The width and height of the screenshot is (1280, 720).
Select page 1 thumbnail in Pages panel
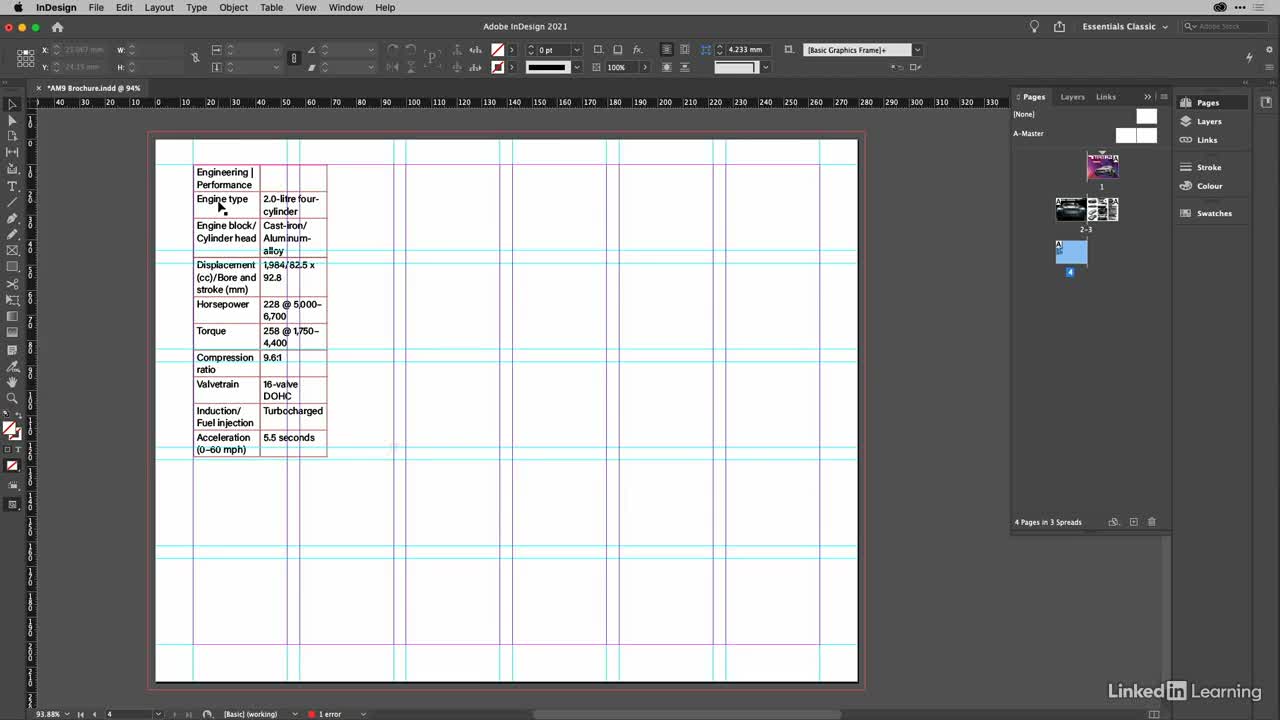coord(1102,167)
